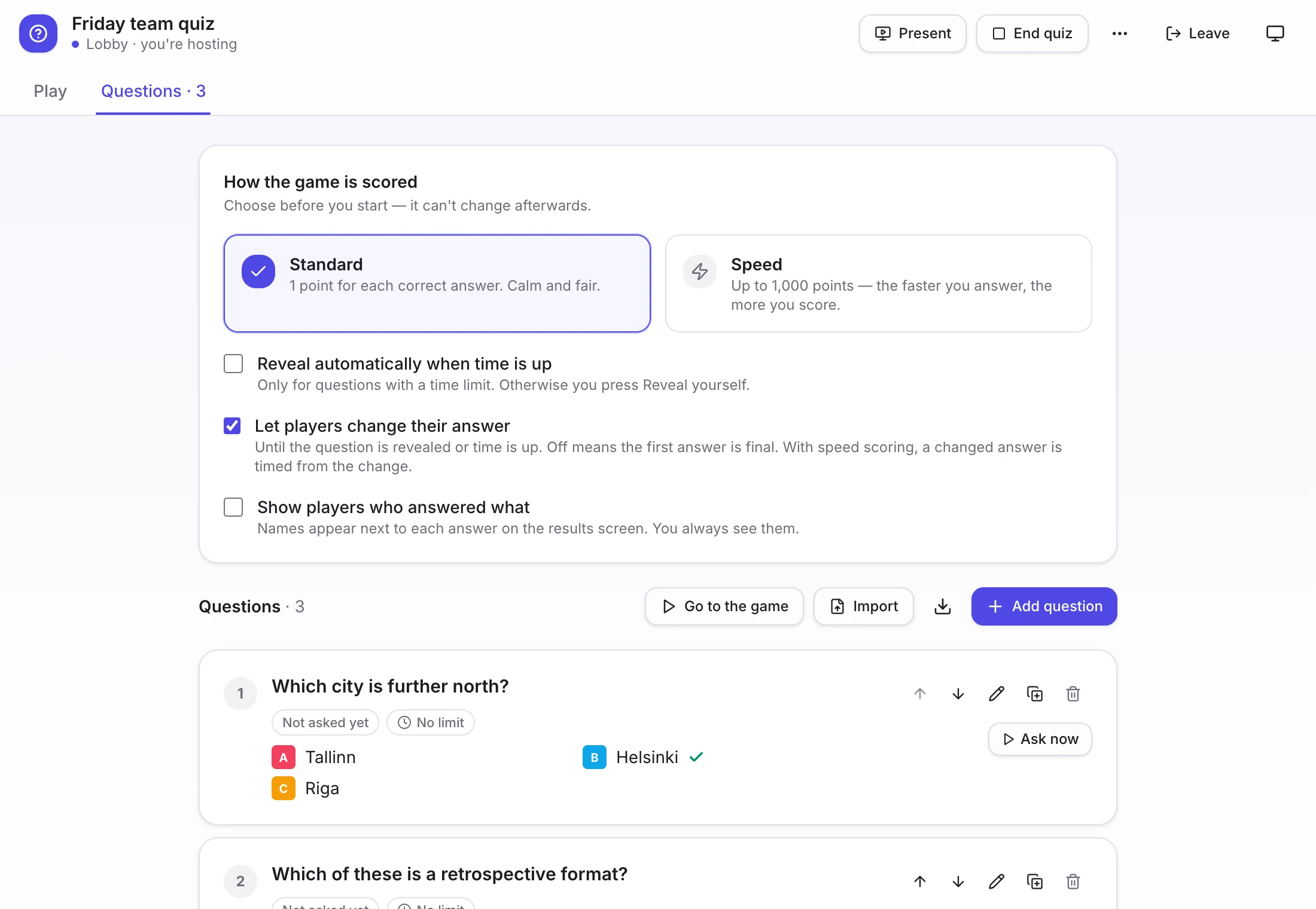Click End quiz button
Screen dimensions: 1316x909
1032,33
